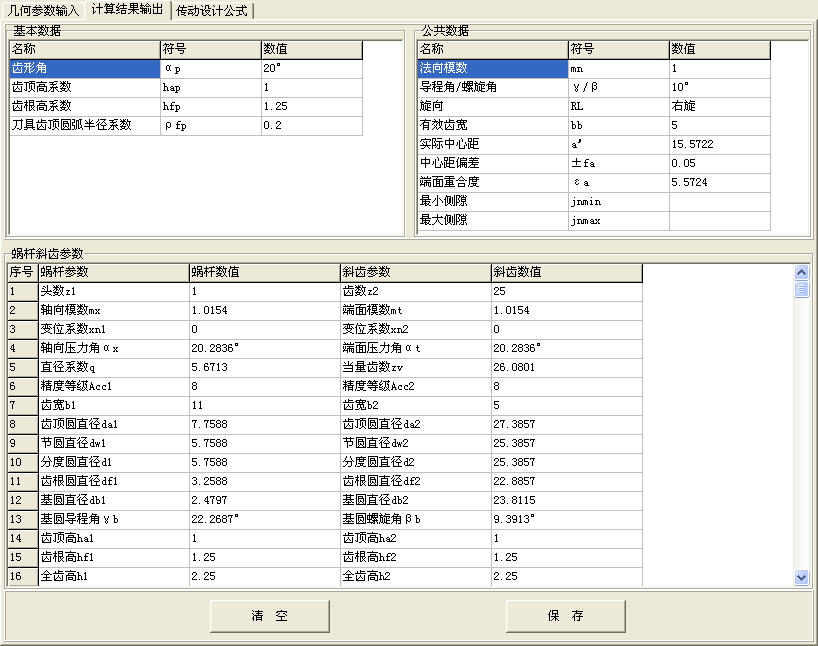Select the 全齿高h2 cell
This screenshot has width=818, height=646.
[x=416, y=577]
